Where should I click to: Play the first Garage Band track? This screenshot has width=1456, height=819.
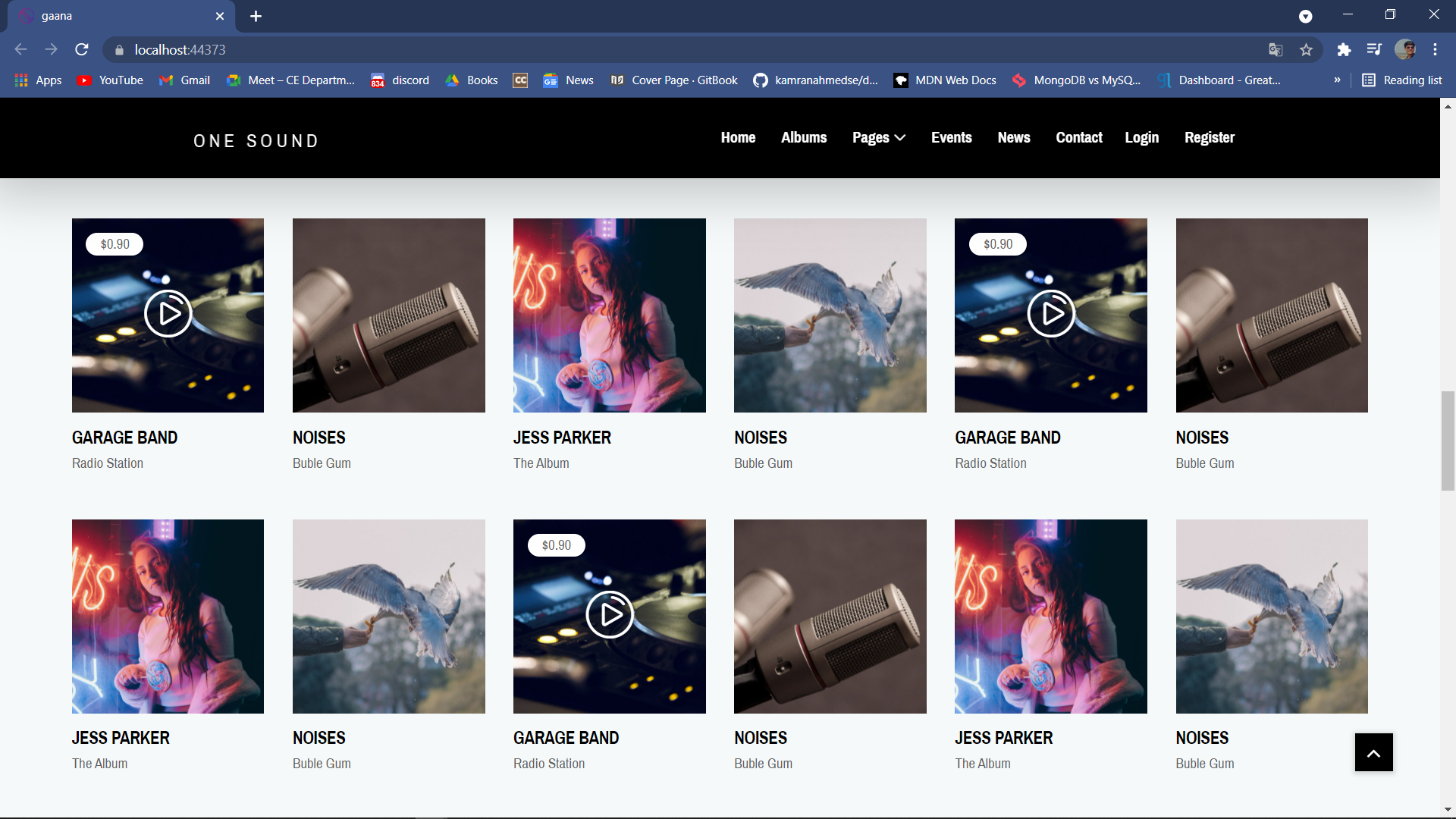click(168, 313)
